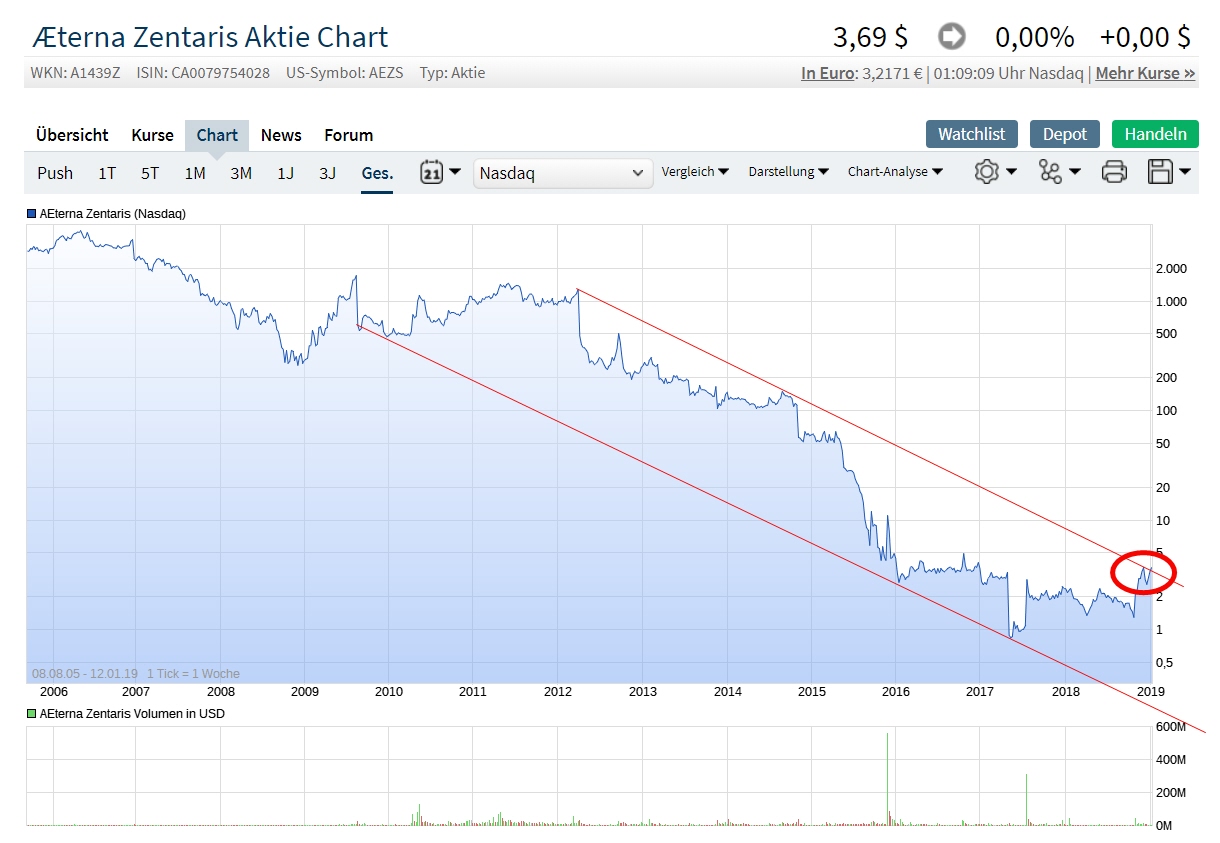Print the chart using printer icon
This screenshot has width=1220, height=843.
1114,172
